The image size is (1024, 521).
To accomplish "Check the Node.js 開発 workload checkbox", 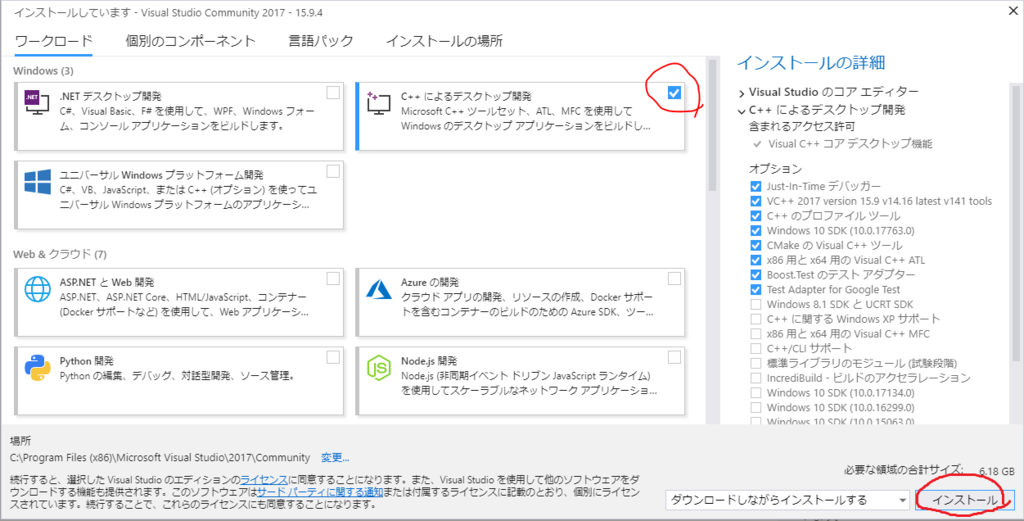I will [x=675, y=357].
